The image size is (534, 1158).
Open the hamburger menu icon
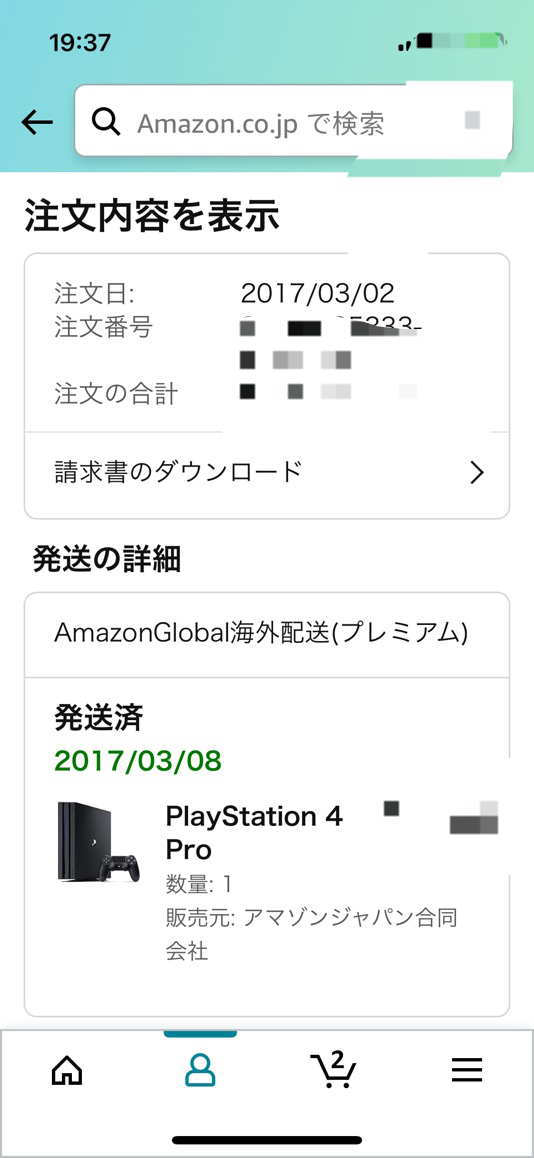pos(467,1069)
